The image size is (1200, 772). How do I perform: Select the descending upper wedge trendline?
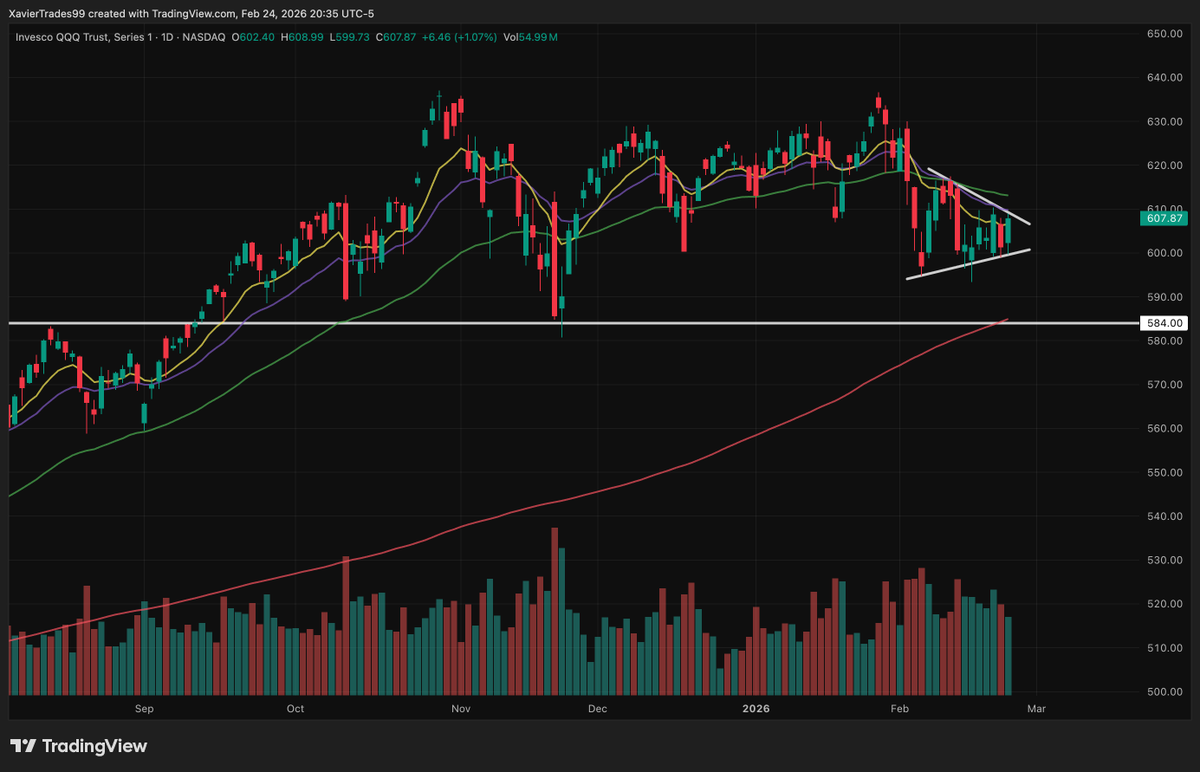point(978,195)
